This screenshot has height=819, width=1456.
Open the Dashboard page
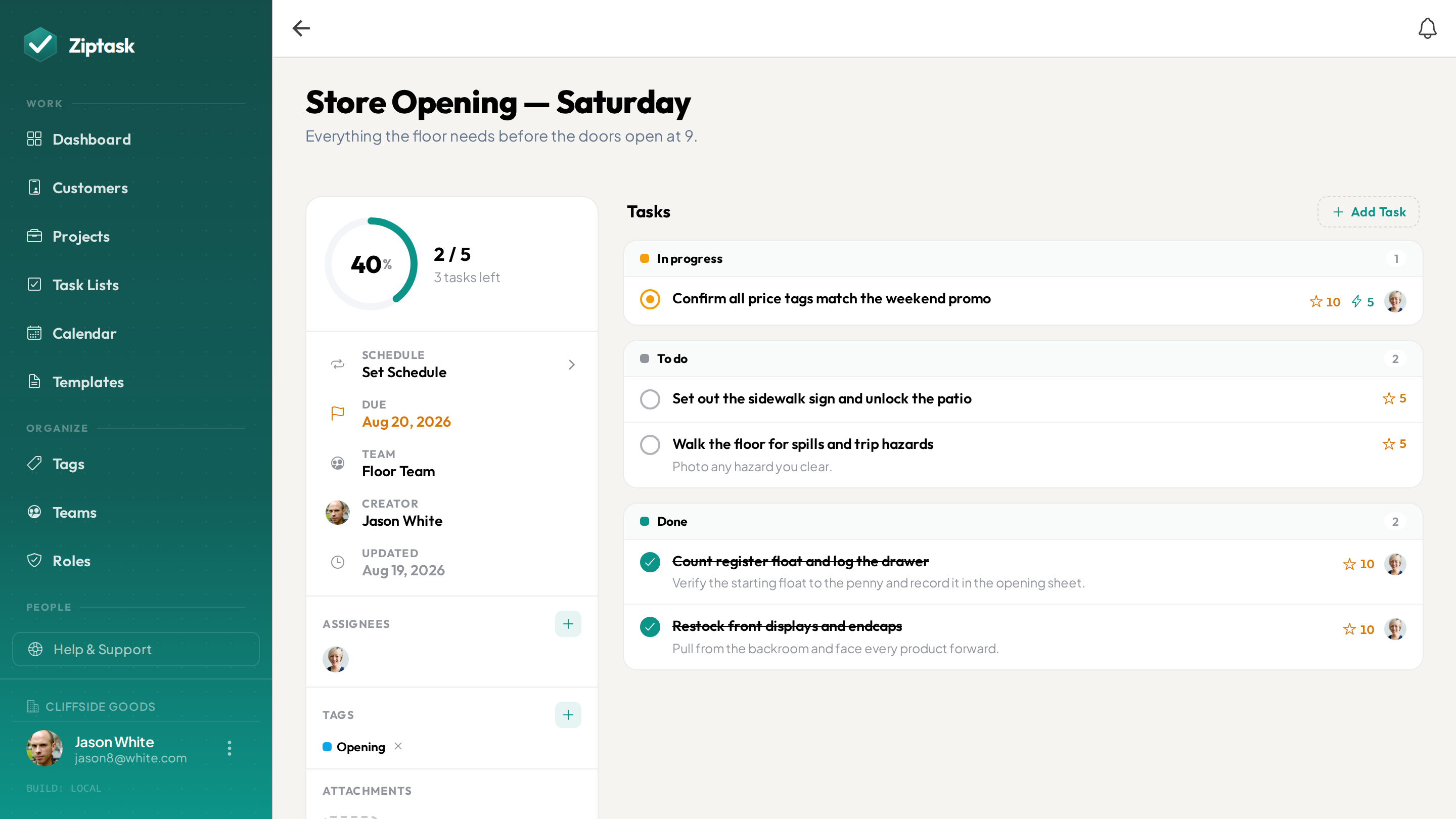click(x=91, y=139)
